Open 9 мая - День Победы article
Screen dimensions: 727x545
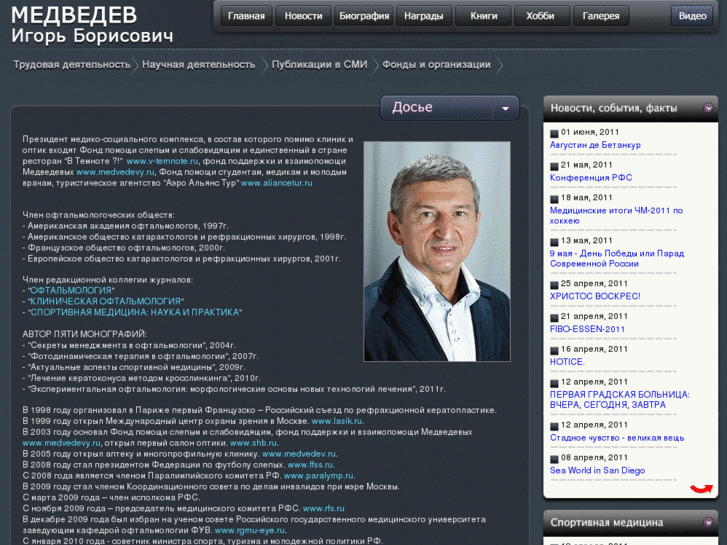click(617, 258)
